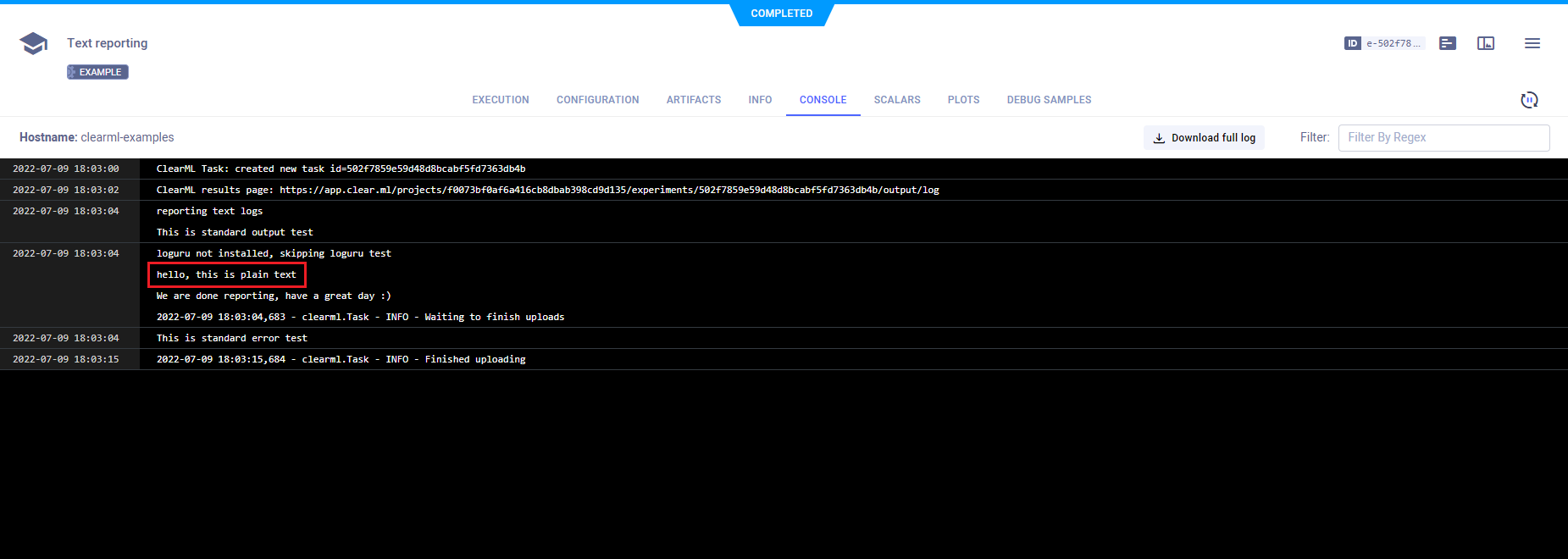Open the experiment description icon
Screen dimensions: 1568x559
(x=1448, y=43)
